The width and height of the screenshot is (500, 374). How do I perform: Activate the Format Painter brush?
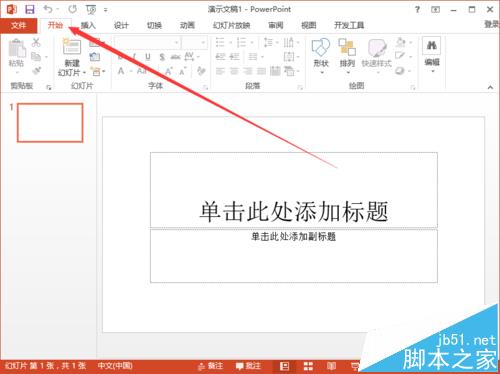point(36,71)
